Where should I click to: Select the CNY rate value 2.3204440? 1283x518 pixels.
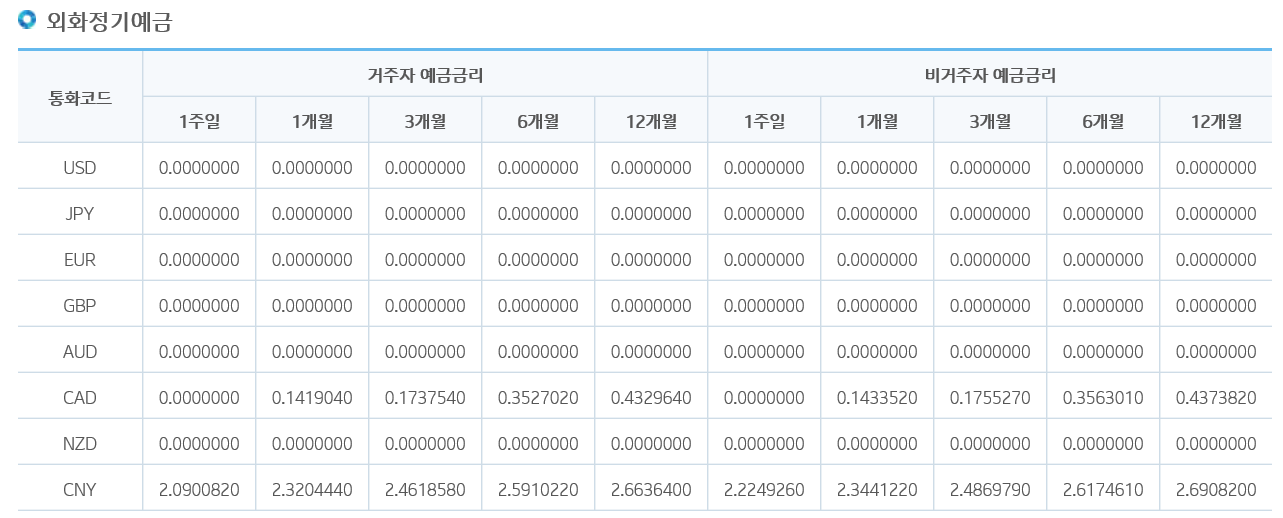point(312,489)
